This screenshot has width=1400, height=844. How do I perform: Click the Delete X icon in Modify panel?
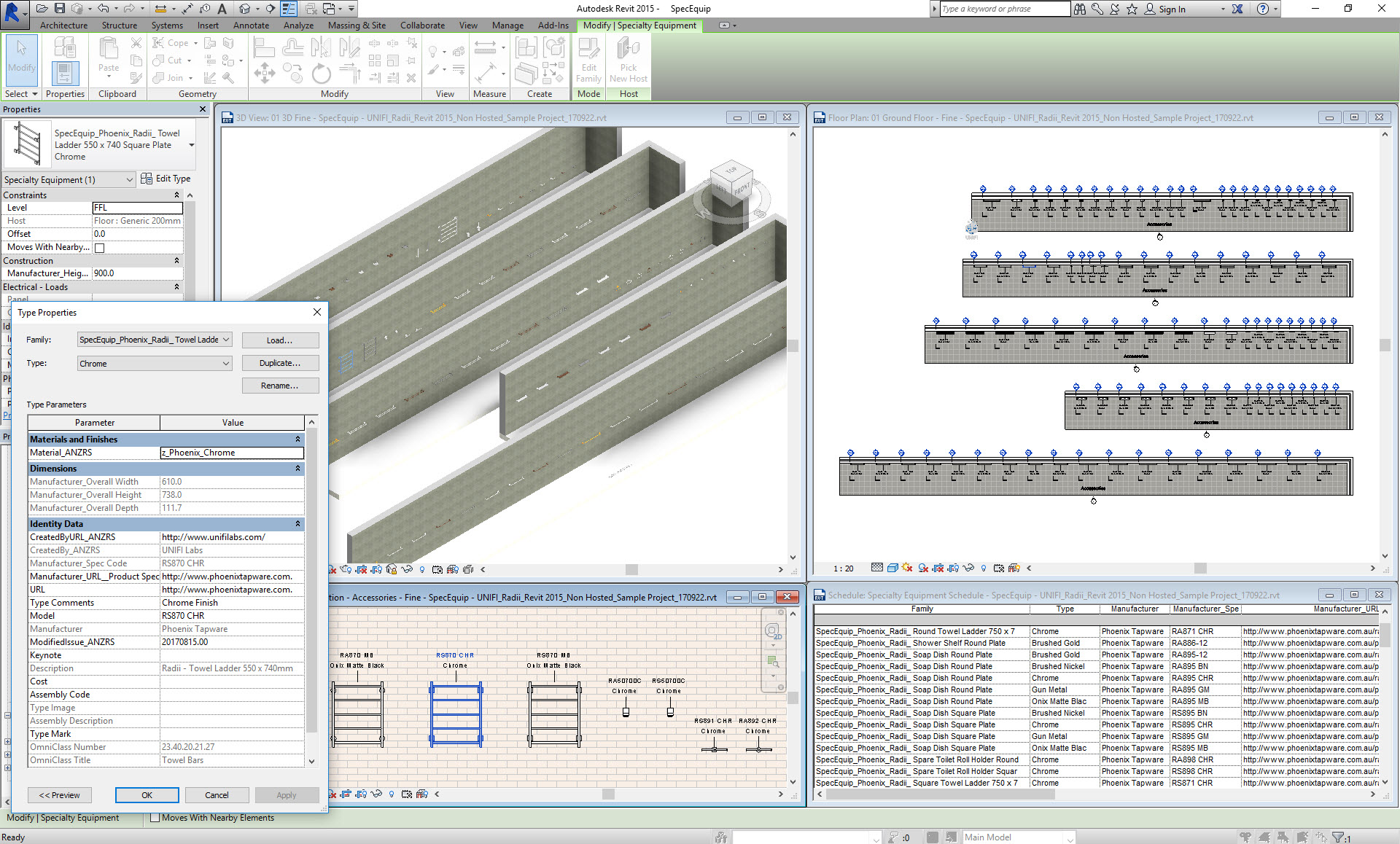click(411, 78)
